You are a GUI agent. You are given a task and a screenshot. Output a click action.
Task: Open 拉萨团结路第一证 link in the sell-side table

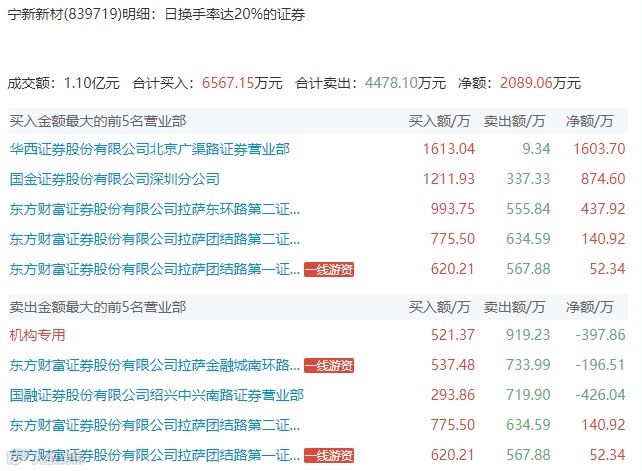point(155,455)
